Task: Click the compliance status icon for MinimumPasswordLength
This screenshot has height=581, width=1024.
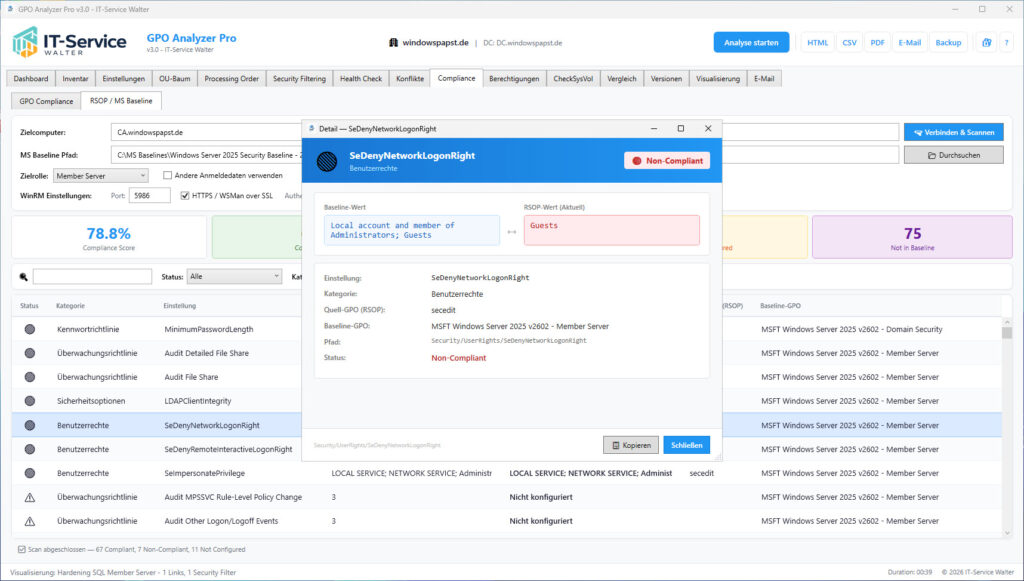Action: (x=31, y=329)
